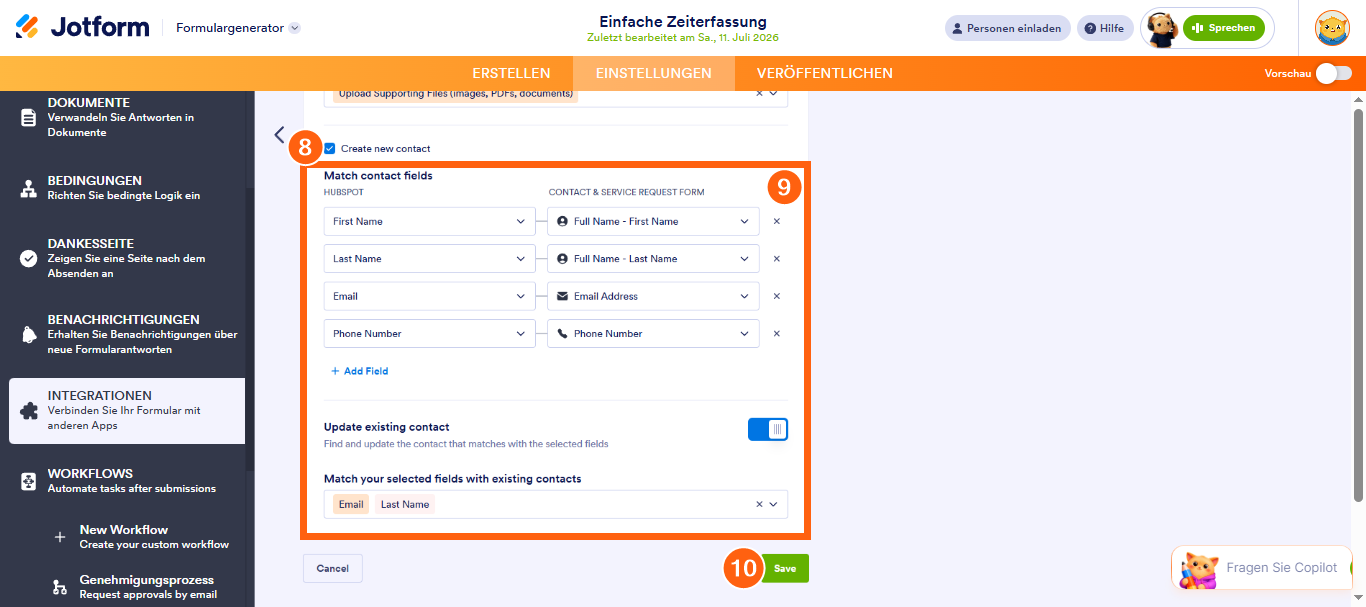1366x607 pixels.
Task: Open BENACHRICHTIGUNGEN settings section
Action: pyautogui.click(x=127, y=334)
